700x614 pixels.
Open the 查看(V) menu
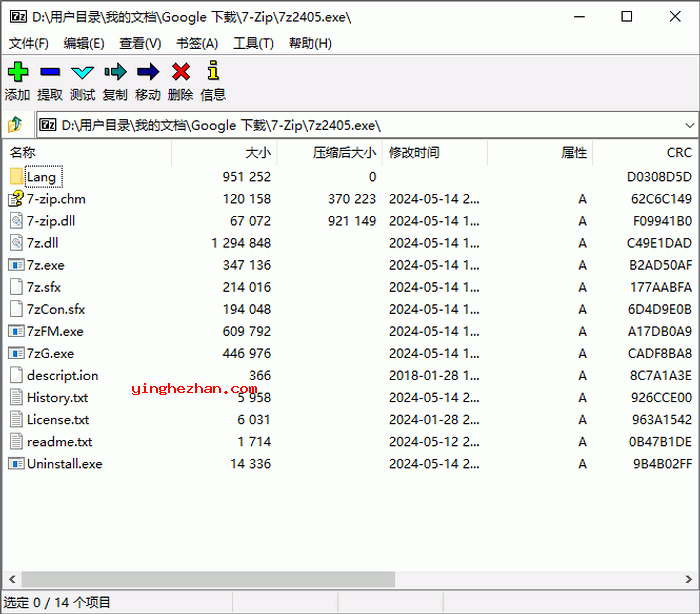coord(140,43)
